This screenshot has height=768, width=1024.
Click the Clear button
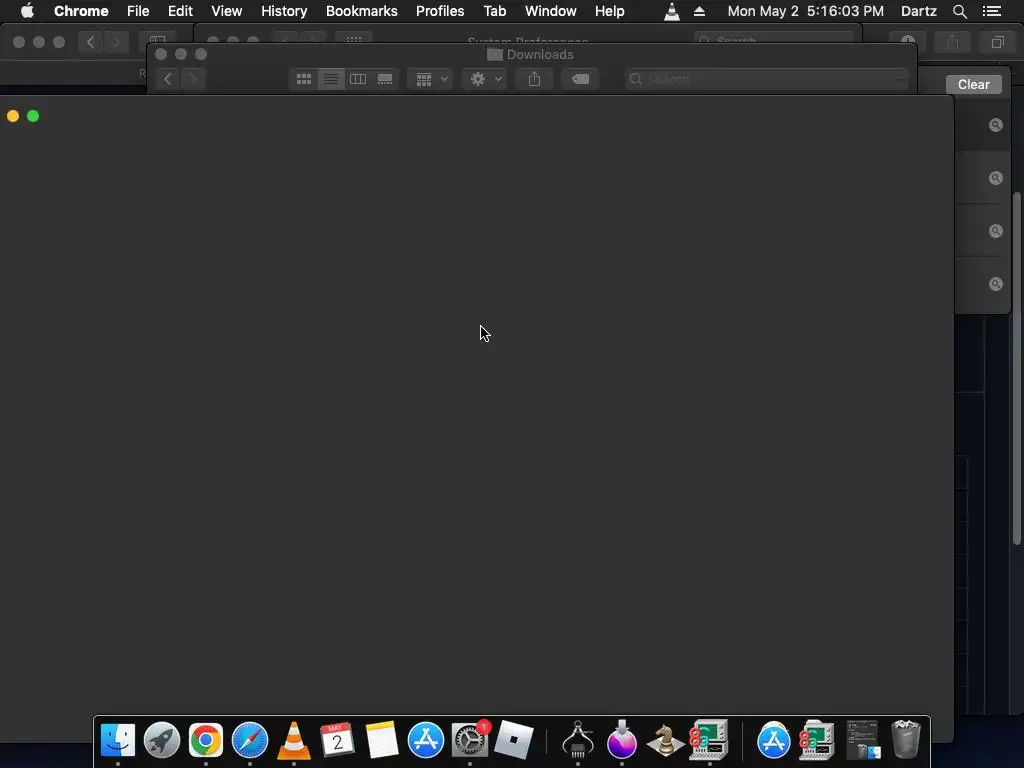pos(974,84)
